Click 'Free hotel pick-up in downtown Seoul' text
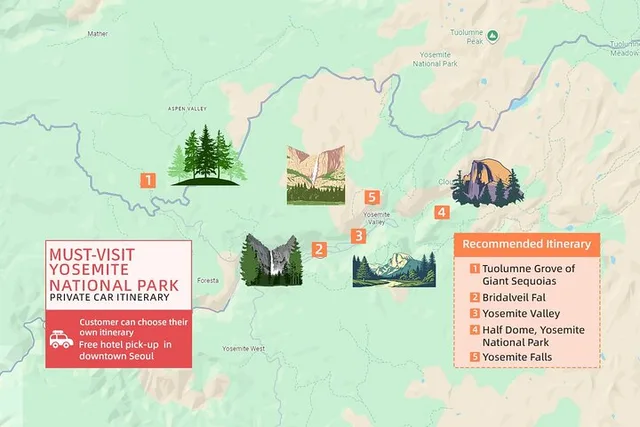Viewport: 640px width, 427px height. click(x=125, y=350)
